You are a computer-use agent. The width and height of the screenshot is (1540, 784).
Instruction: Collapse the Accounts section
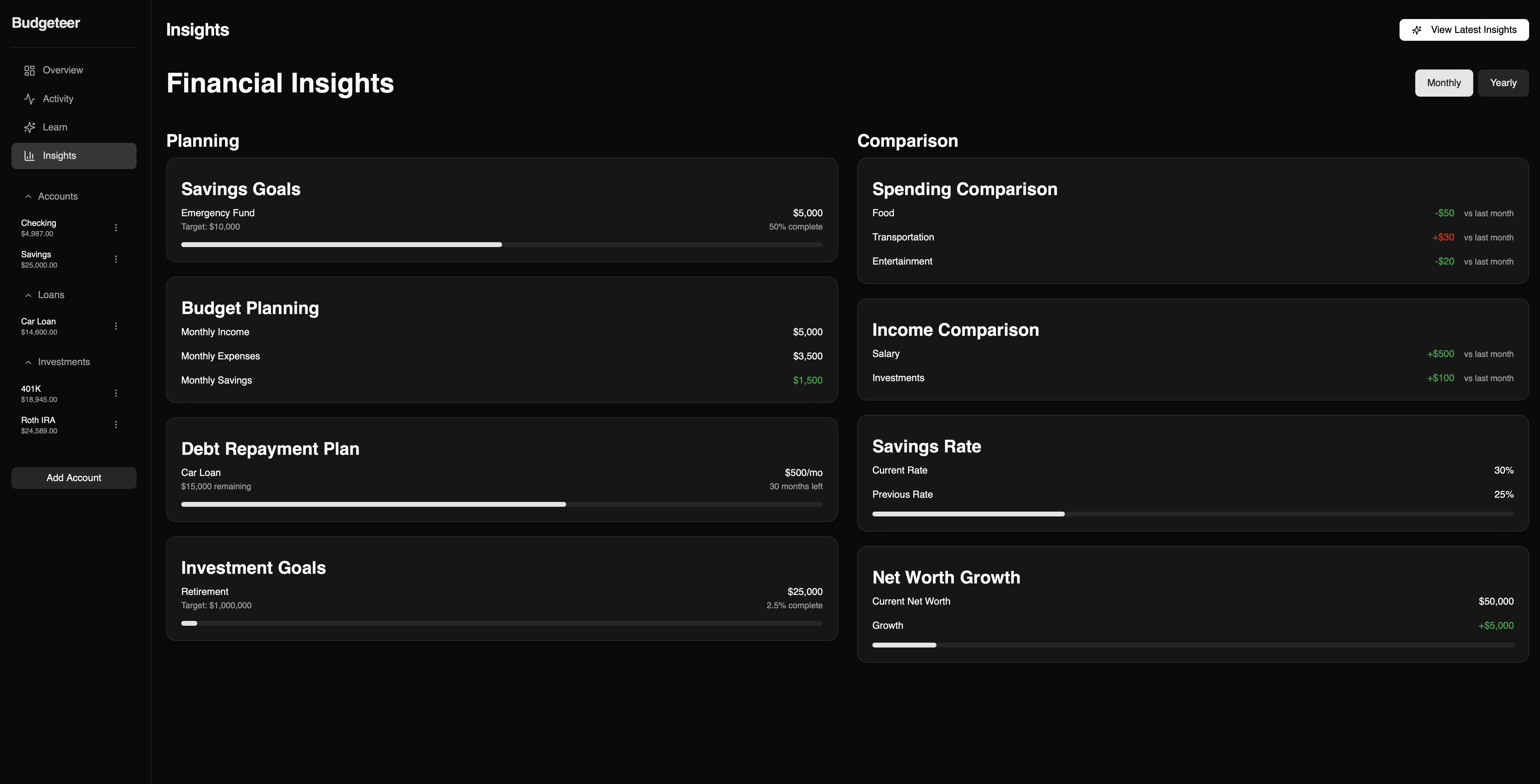point(28,197)
